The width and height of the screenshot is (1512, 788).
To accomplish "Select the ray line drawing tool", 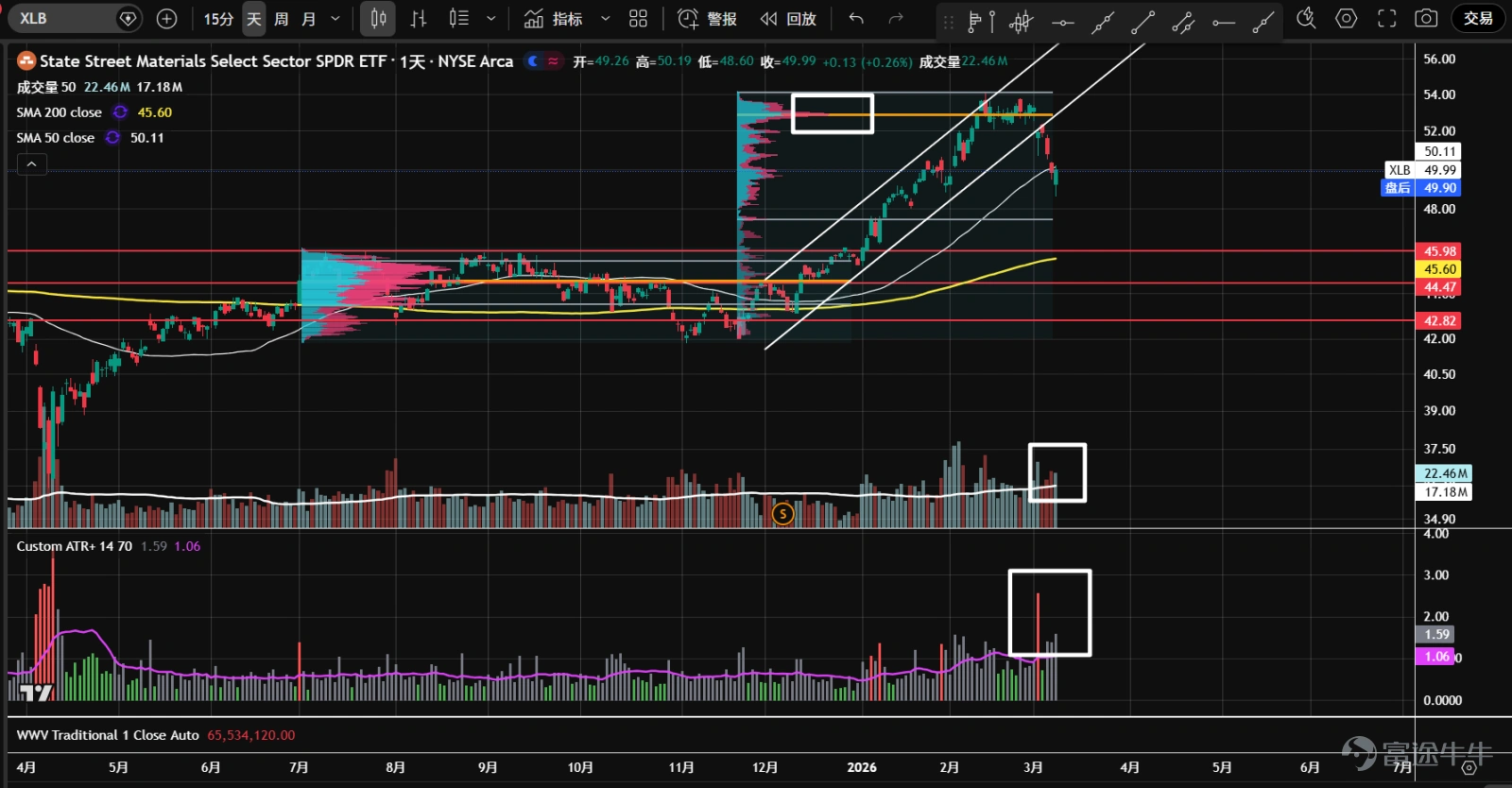I will coord(1263,21).
